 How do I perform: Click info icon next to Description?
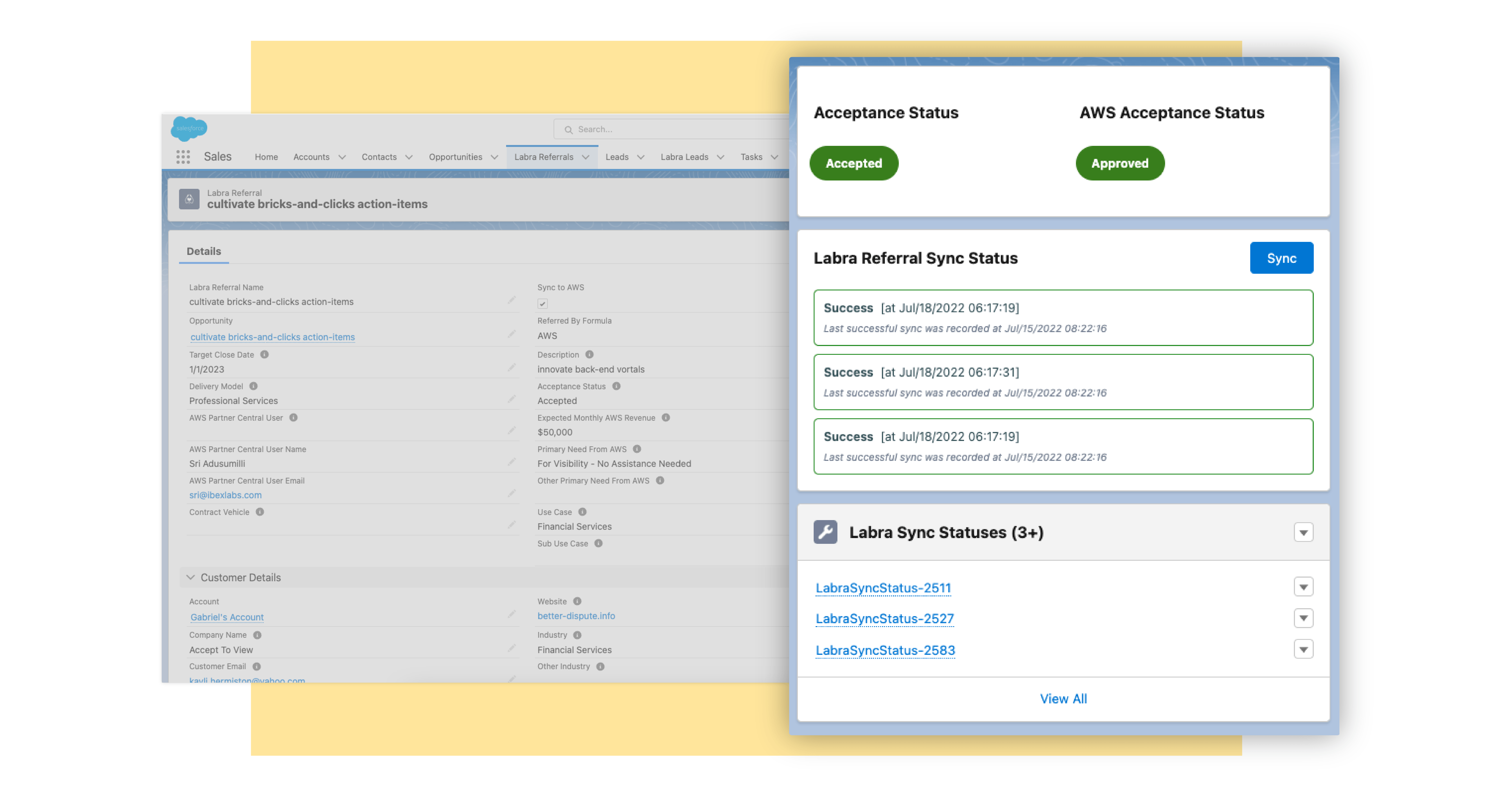pos(590,354)
